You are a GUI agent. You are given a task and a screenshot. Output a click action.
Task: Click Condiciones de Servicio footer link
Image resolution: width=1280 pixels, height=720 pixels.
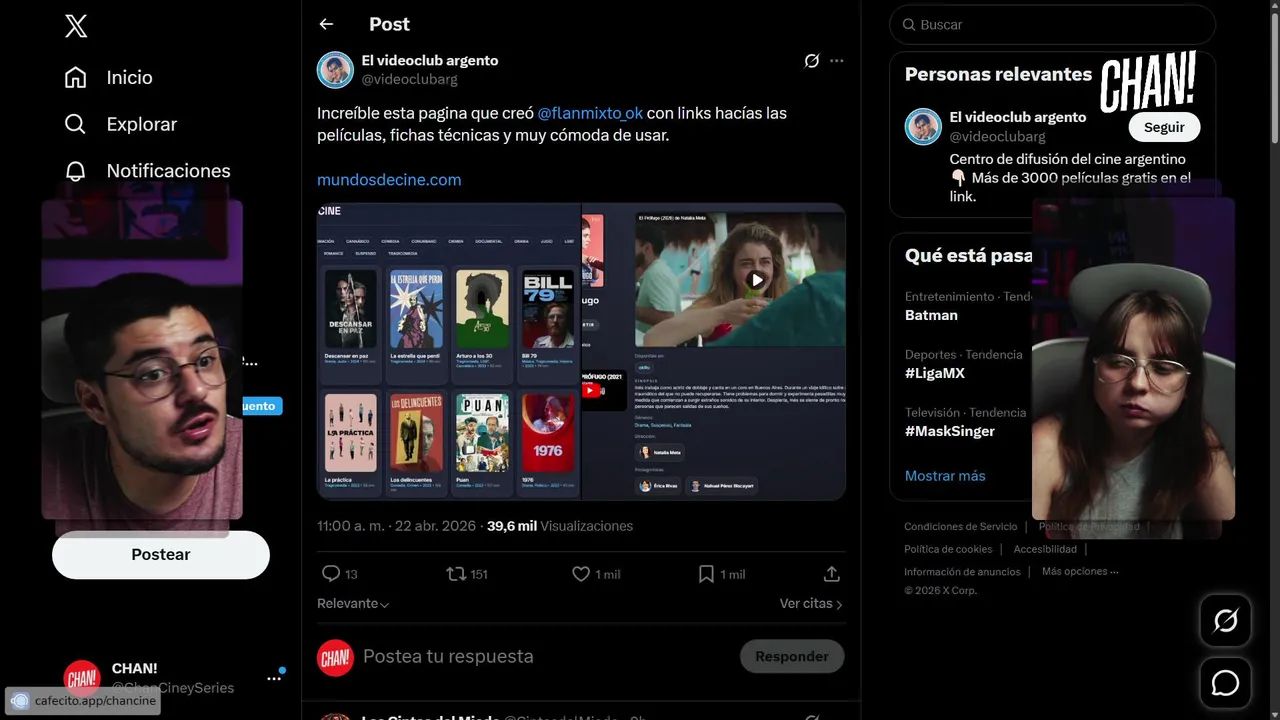[960, 527]
